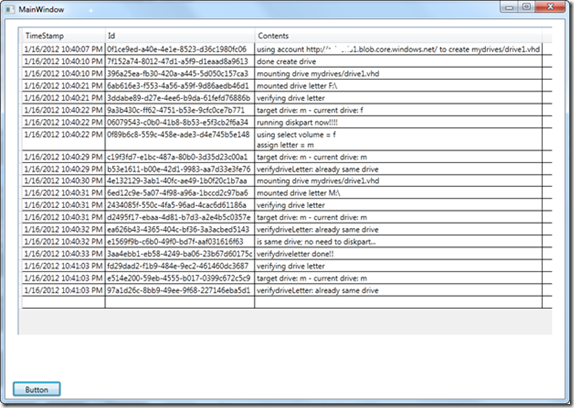Select 'is same drive; no need to diskpart...' cell
This screenshot has width=574, height=408.
point(398,242)
